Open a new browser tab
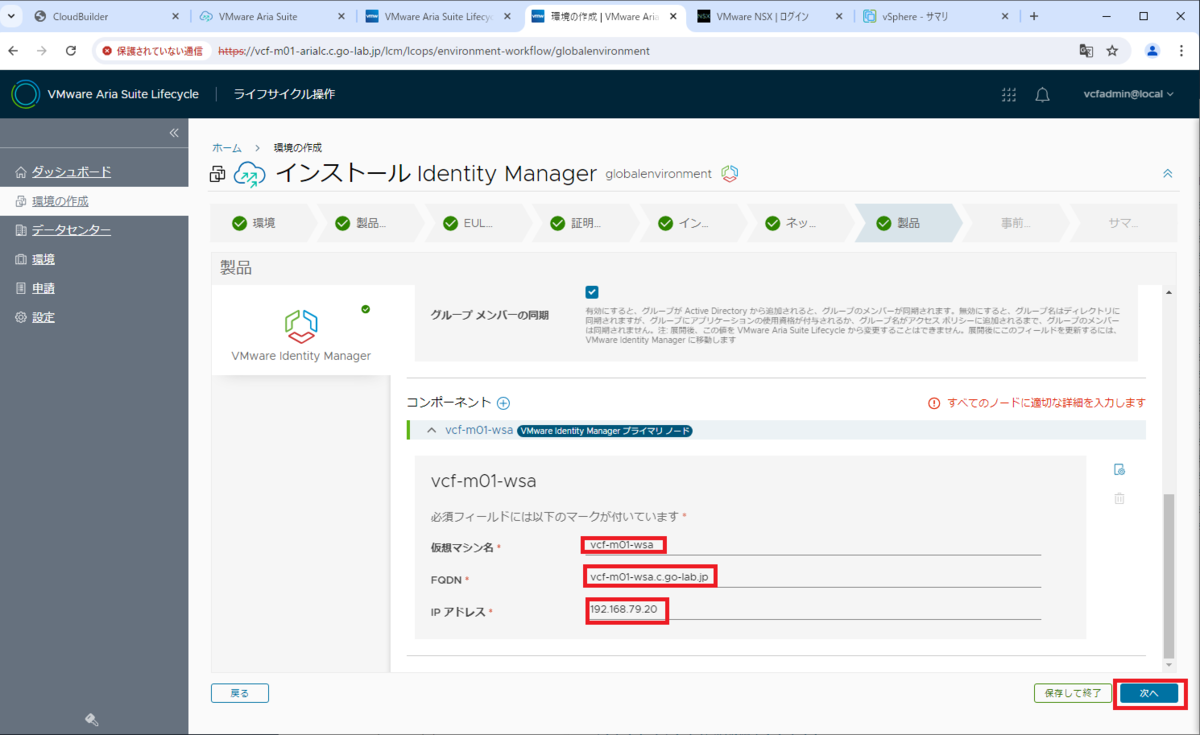Screen dimensions: 1200x735 pyautogui.click(x=1034, y=16)
